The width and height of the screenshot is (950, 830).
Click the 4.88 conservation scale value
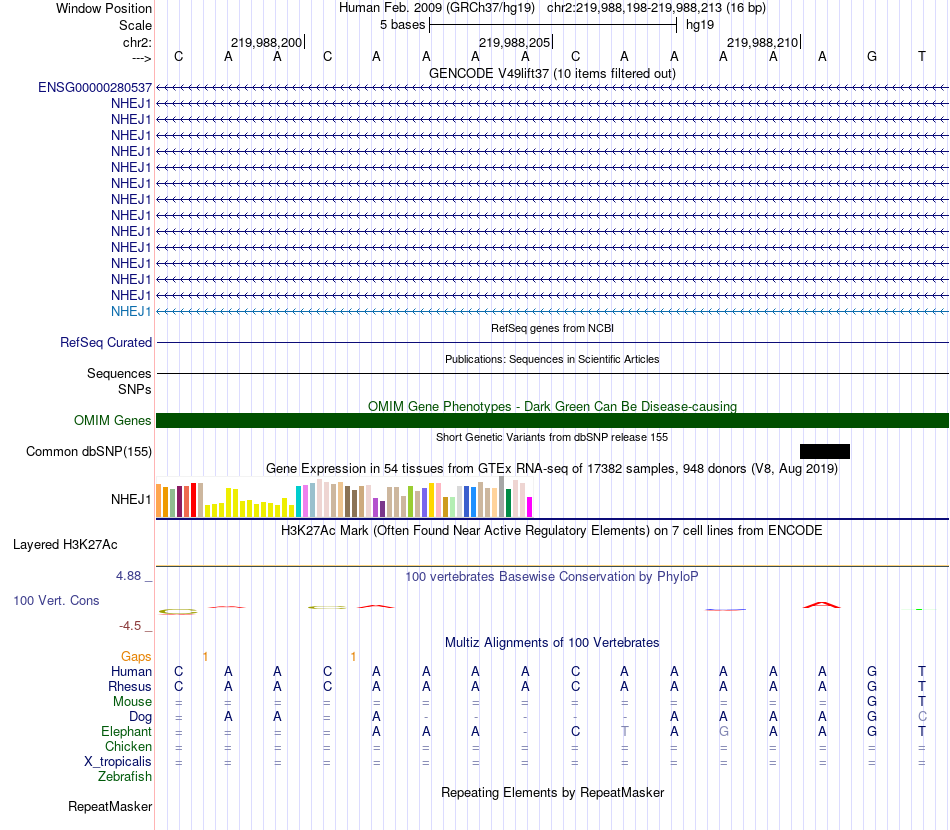pyautogui.click(x=128, y=576)
